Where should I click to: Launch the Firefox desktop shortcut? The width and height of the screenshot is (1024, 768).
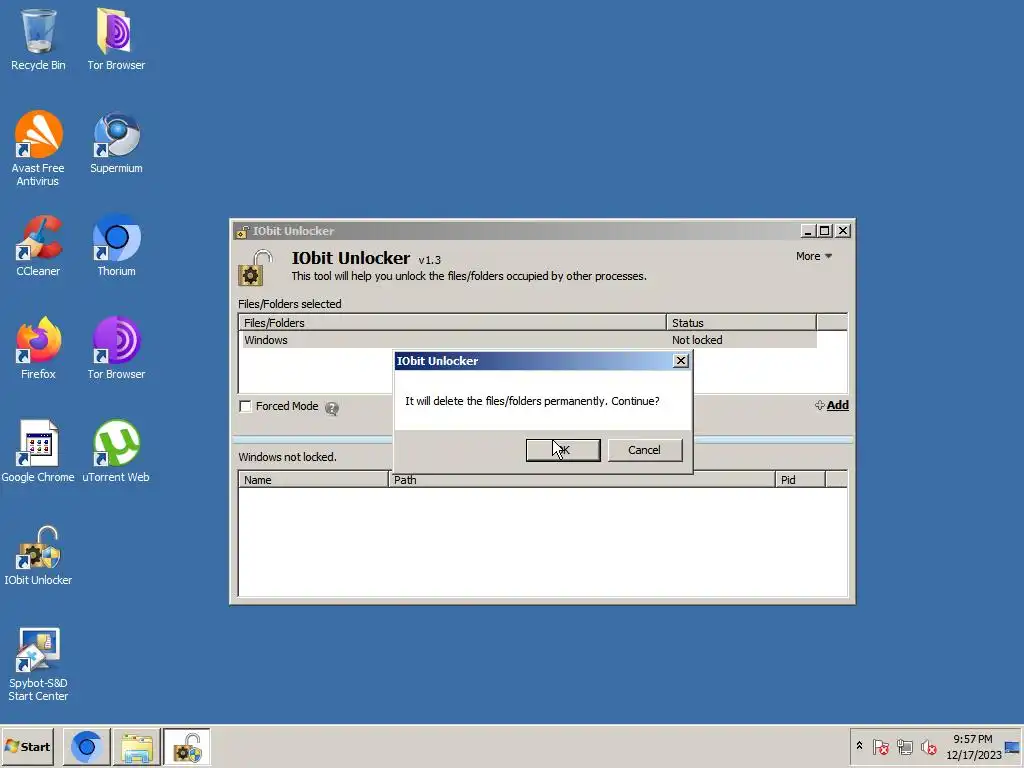click(38, 348)
